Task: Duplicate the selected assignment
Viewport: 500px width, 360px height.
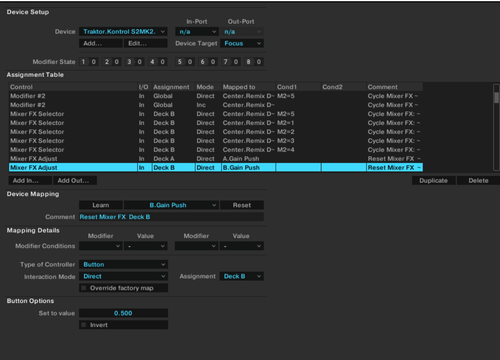Action: coord(434,180)
